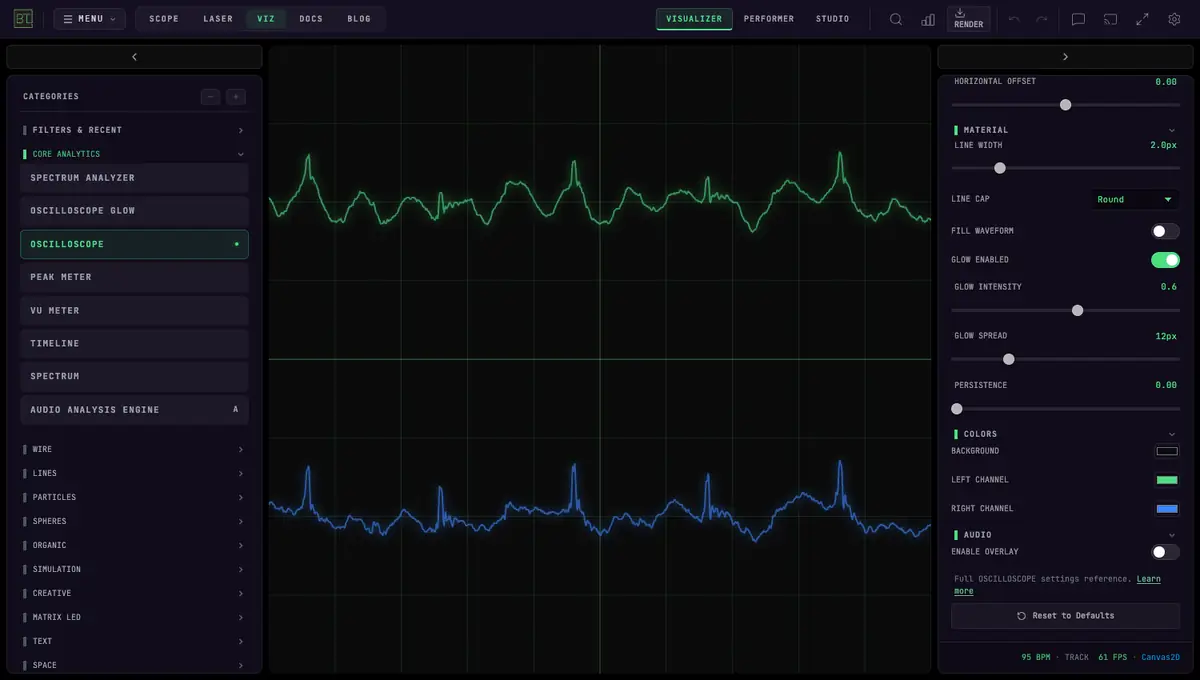This screenshot has width=1200, height=680.
Task: Select VU Meter visualizer
Action: (x=134, y=310)
